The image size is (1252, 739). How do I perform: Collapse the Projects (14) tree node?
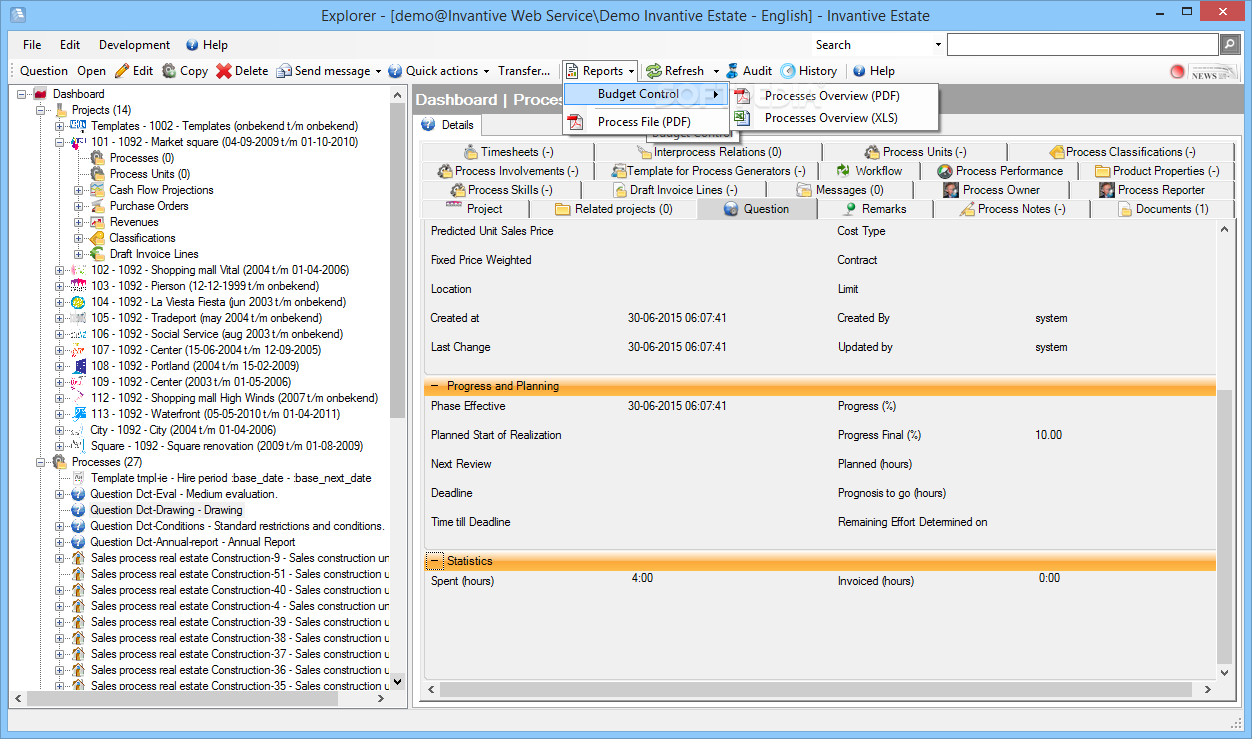[41, 110]
